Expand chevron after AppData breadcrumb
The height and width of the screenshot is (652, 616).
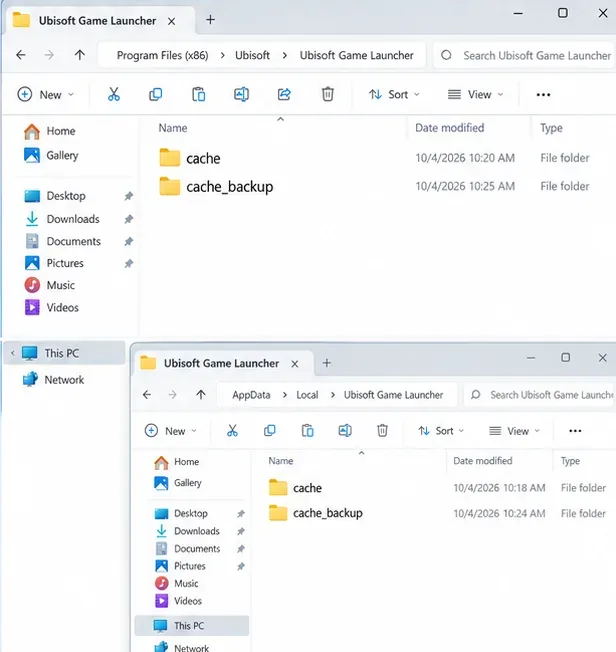click(284, 395)
